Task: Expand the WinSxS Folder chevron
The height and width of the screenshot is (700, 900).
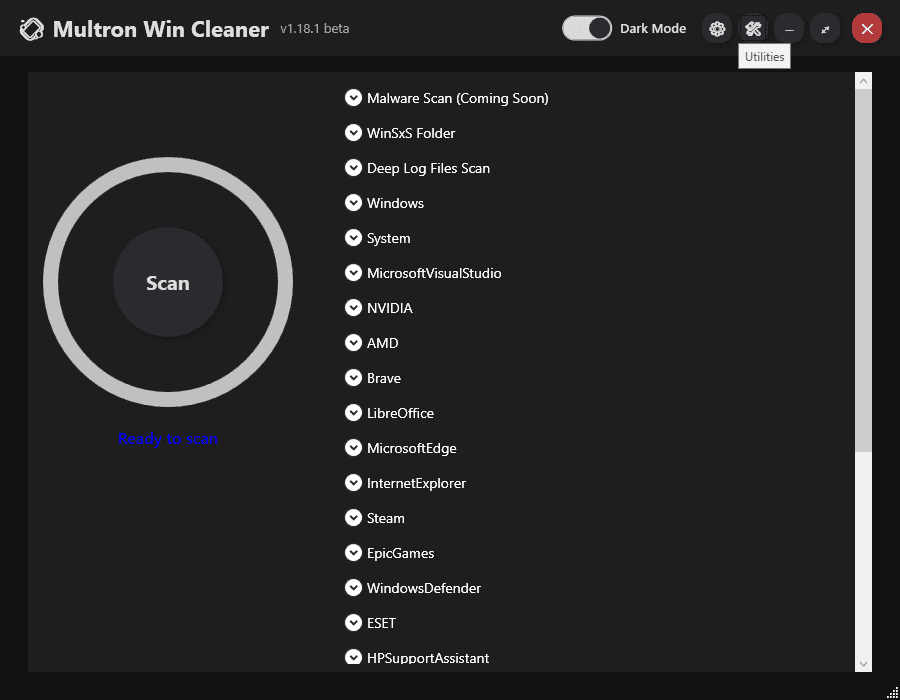Action: coord(353,133)
